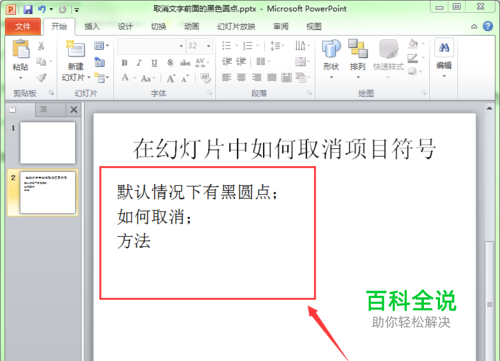Open the Section dropdown in slides group

coord(101,78)
